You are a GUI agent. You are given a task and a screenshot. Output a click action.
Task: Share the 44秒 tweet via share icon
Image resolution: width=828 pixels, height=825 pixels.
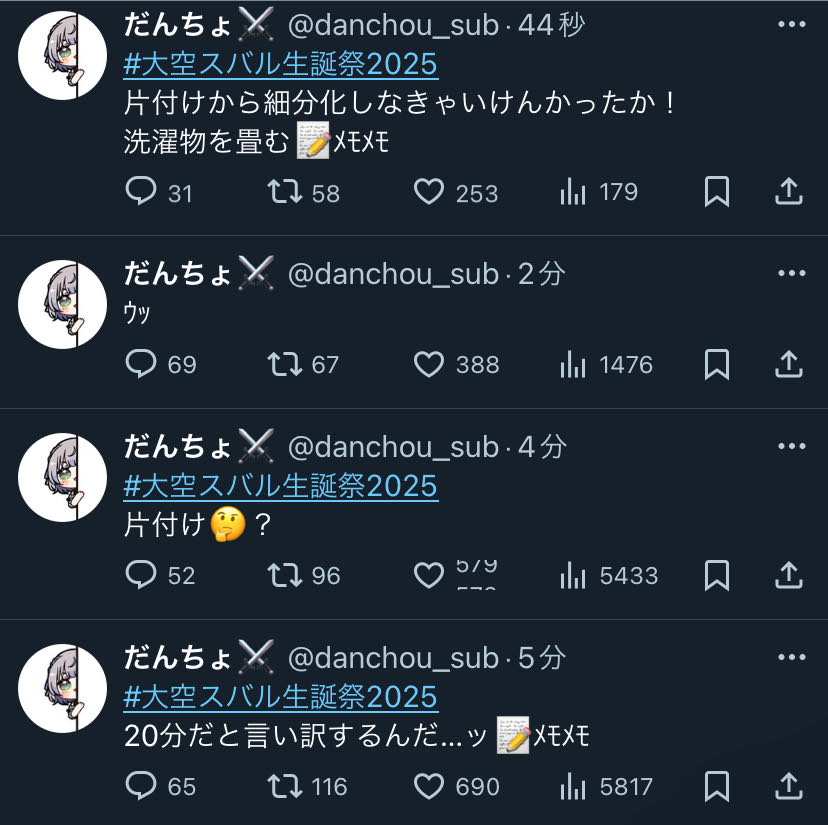(789, 191)
